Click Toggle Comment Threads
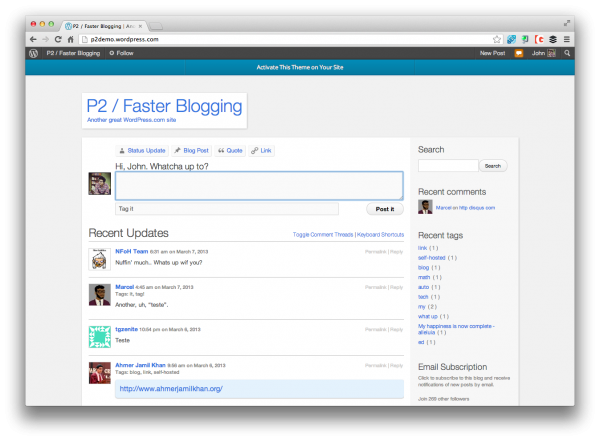600x441 pixels. tap(323, 235)
